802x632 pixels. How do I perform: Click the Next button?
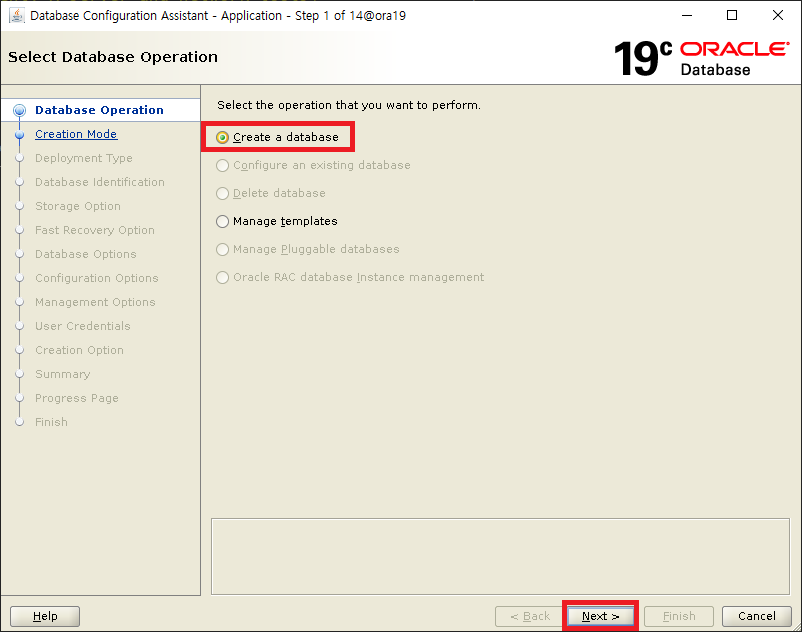click(600, 616)
